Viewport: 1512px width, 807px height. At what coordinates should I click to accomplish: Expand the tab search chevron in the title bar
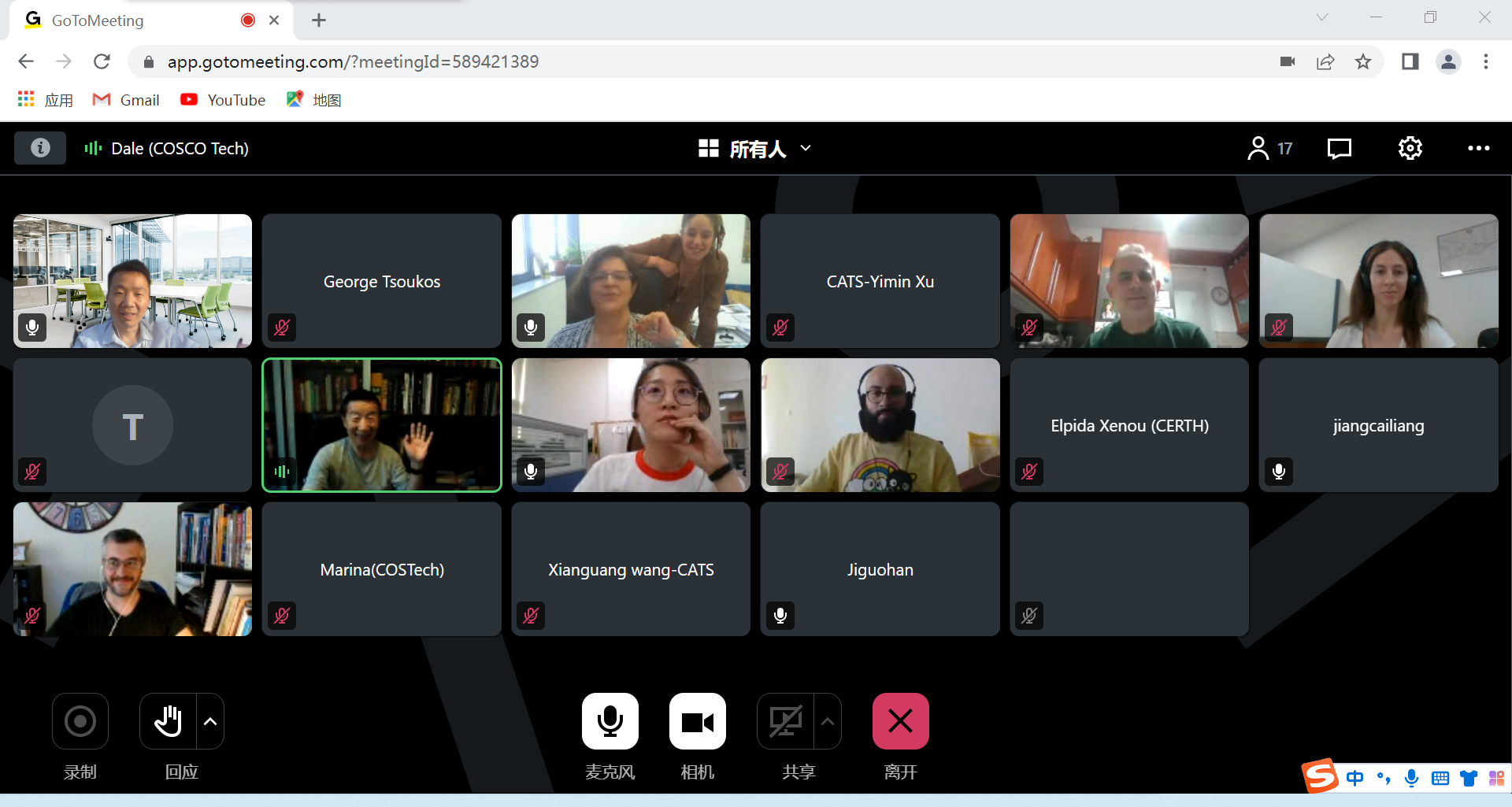point(1322,17)
